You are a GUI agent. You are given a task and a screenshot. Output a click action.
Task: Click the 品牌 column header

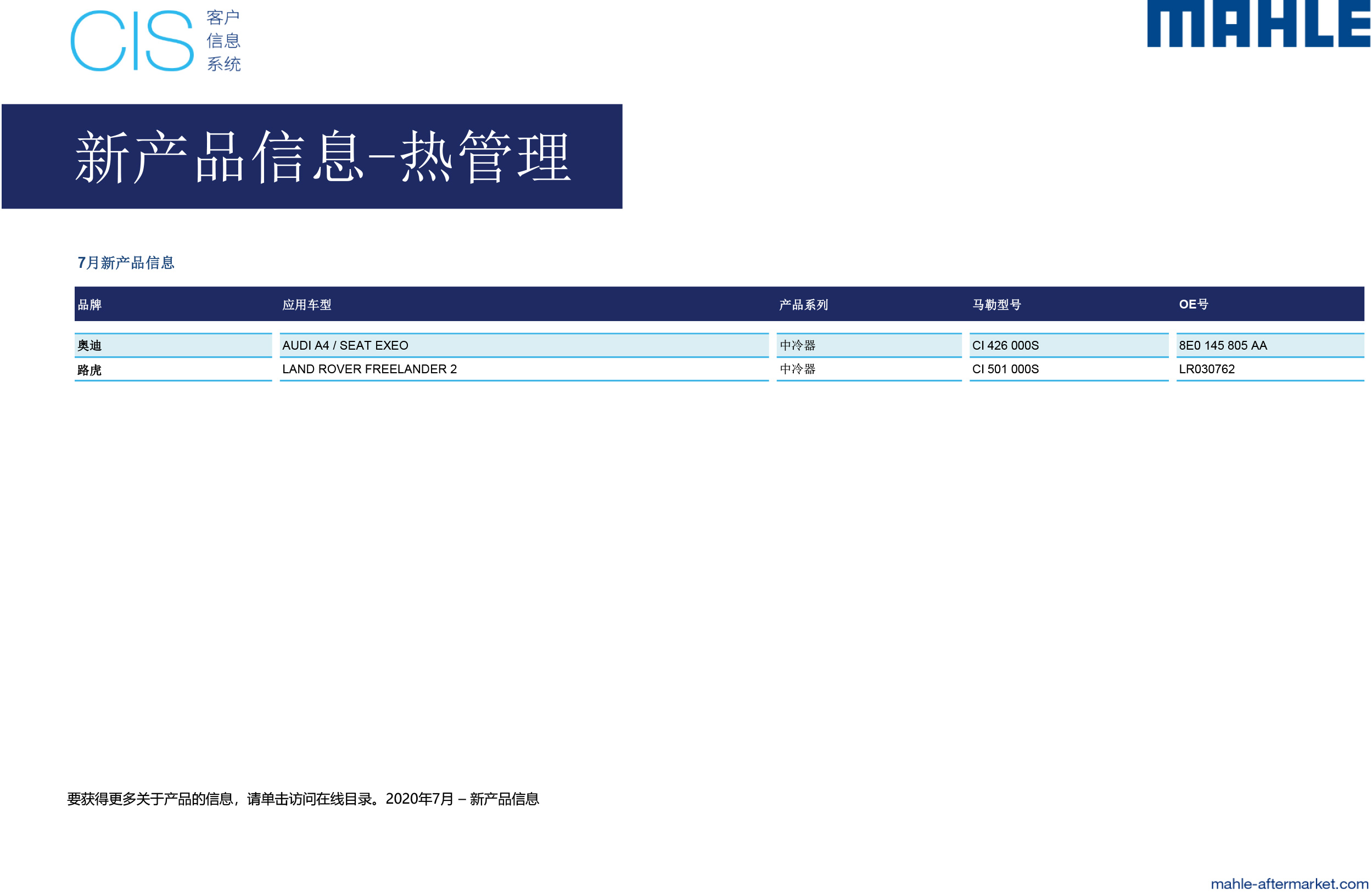pos(90,304)
